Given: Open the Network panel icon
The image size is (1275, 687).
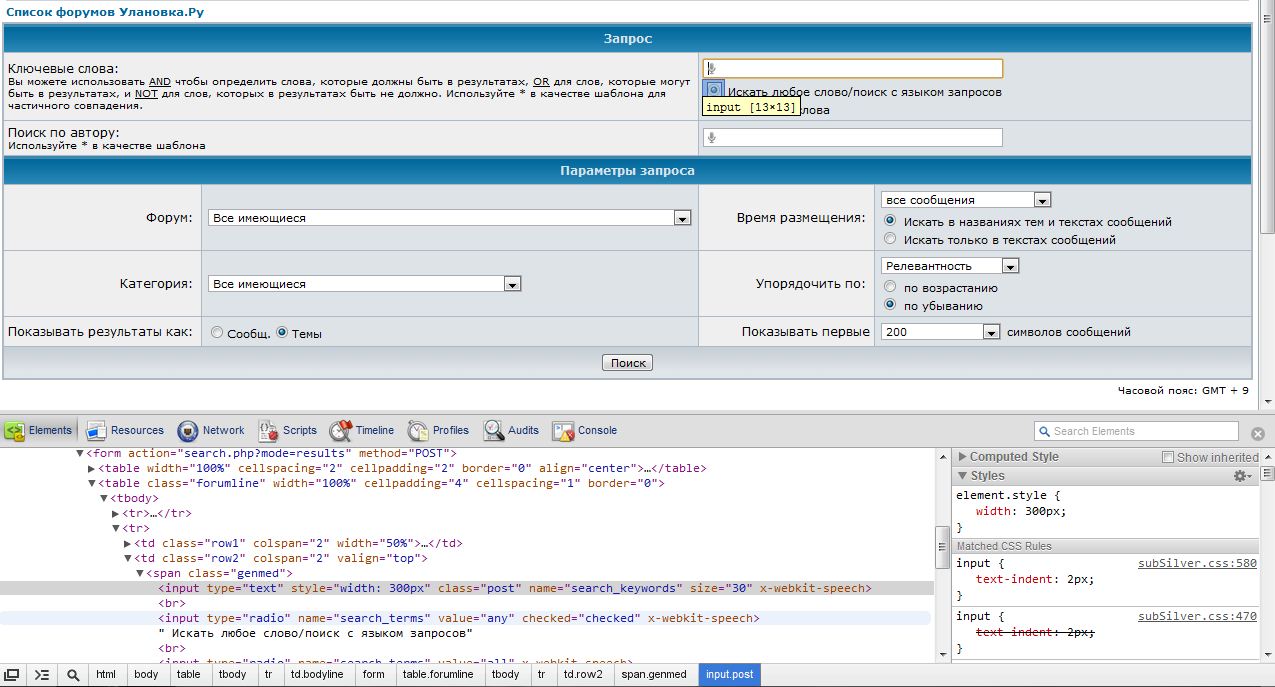Looking at the screenshot, I should point(188,431).
